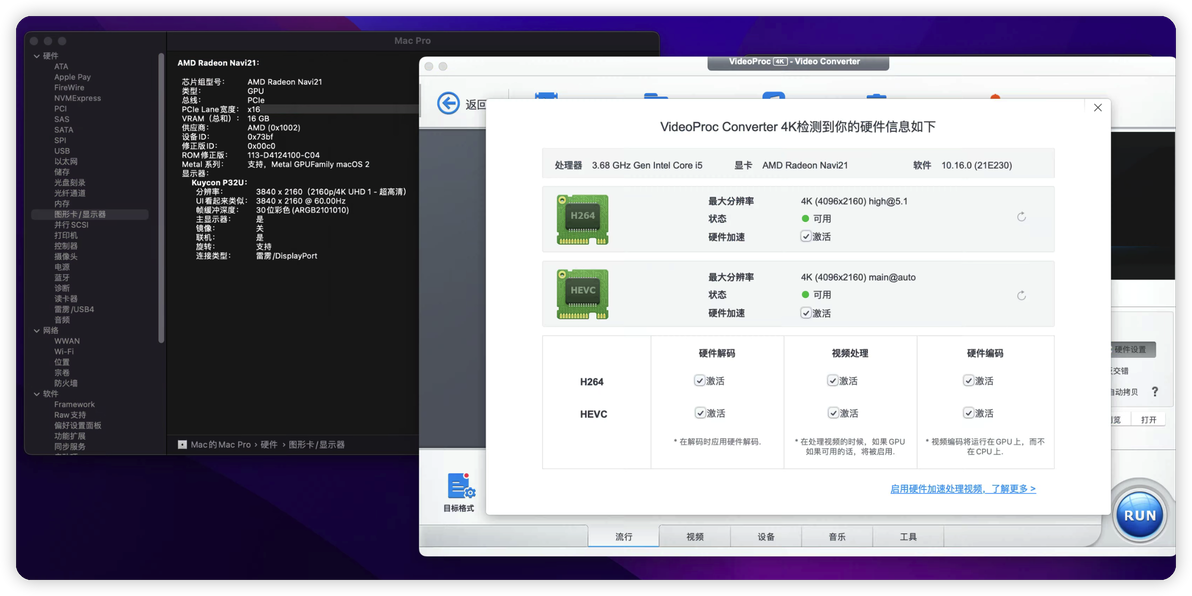The height and width of the screenshot is (596, 1192).
Task: Toggle H264 video processing checkbox
Action: 833,380
